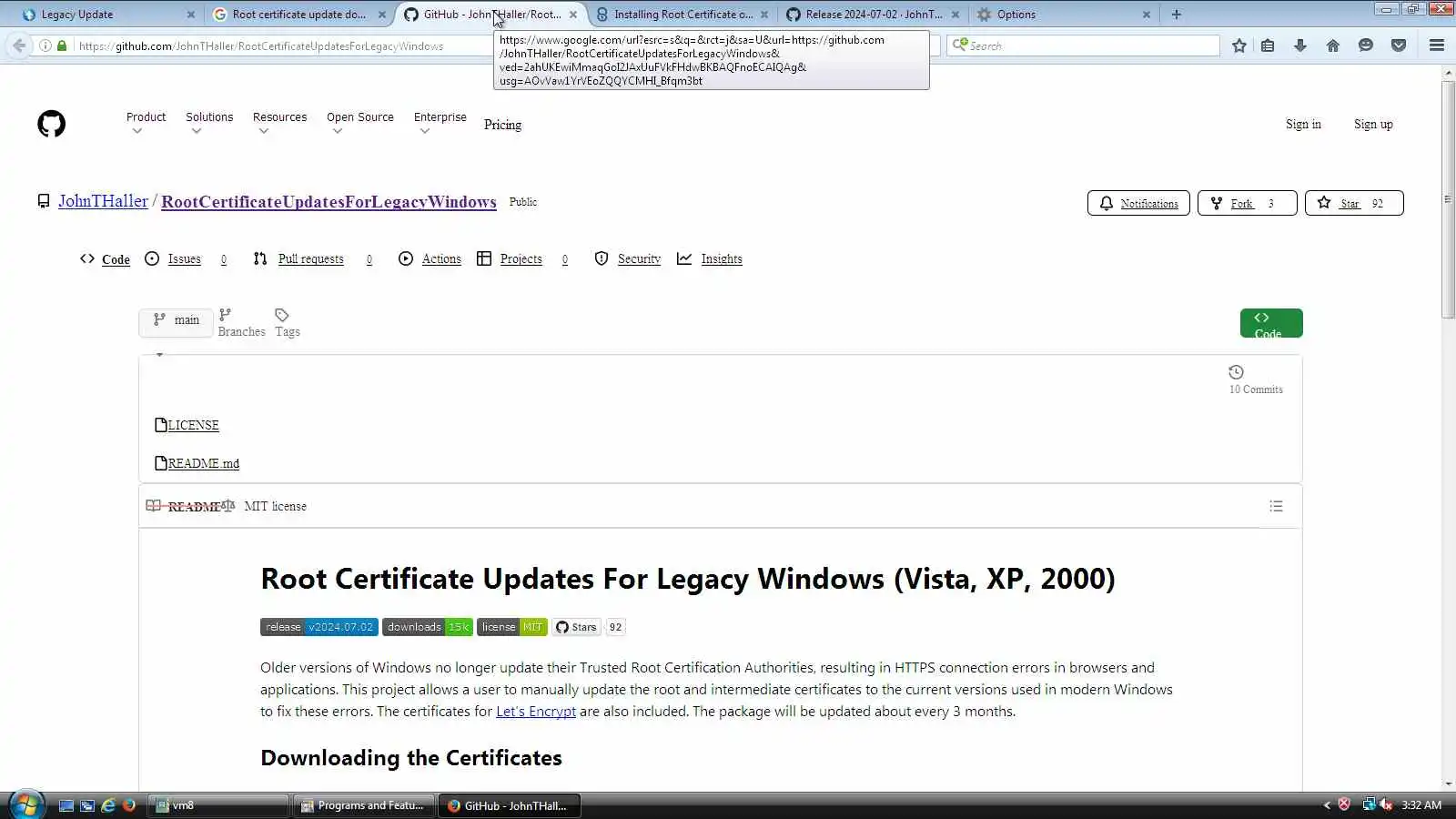This screenshot has width=1456, height=819.
Task: Click the Sign in link
Action: point(1303,124)
